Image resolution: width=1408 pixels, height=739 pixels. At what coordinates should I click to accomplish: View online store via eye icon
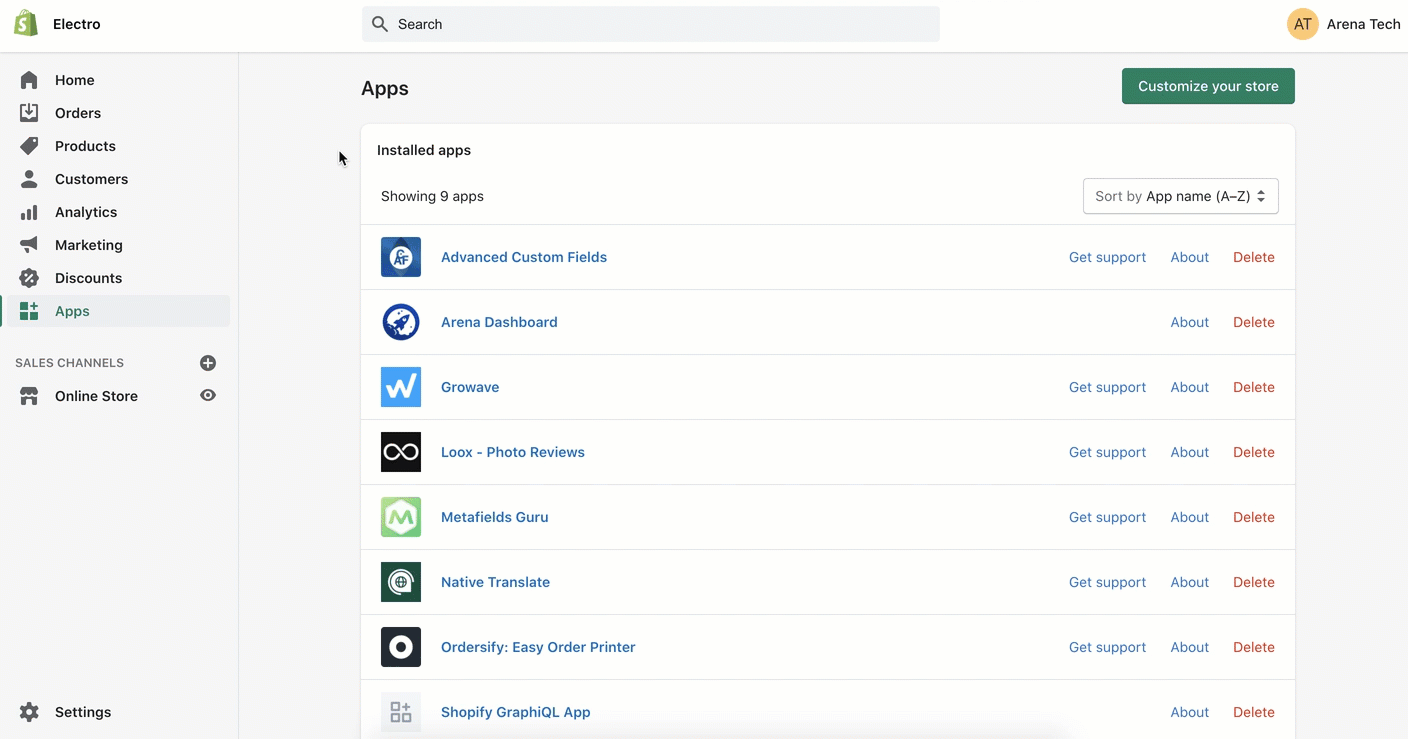click(208, 395)
